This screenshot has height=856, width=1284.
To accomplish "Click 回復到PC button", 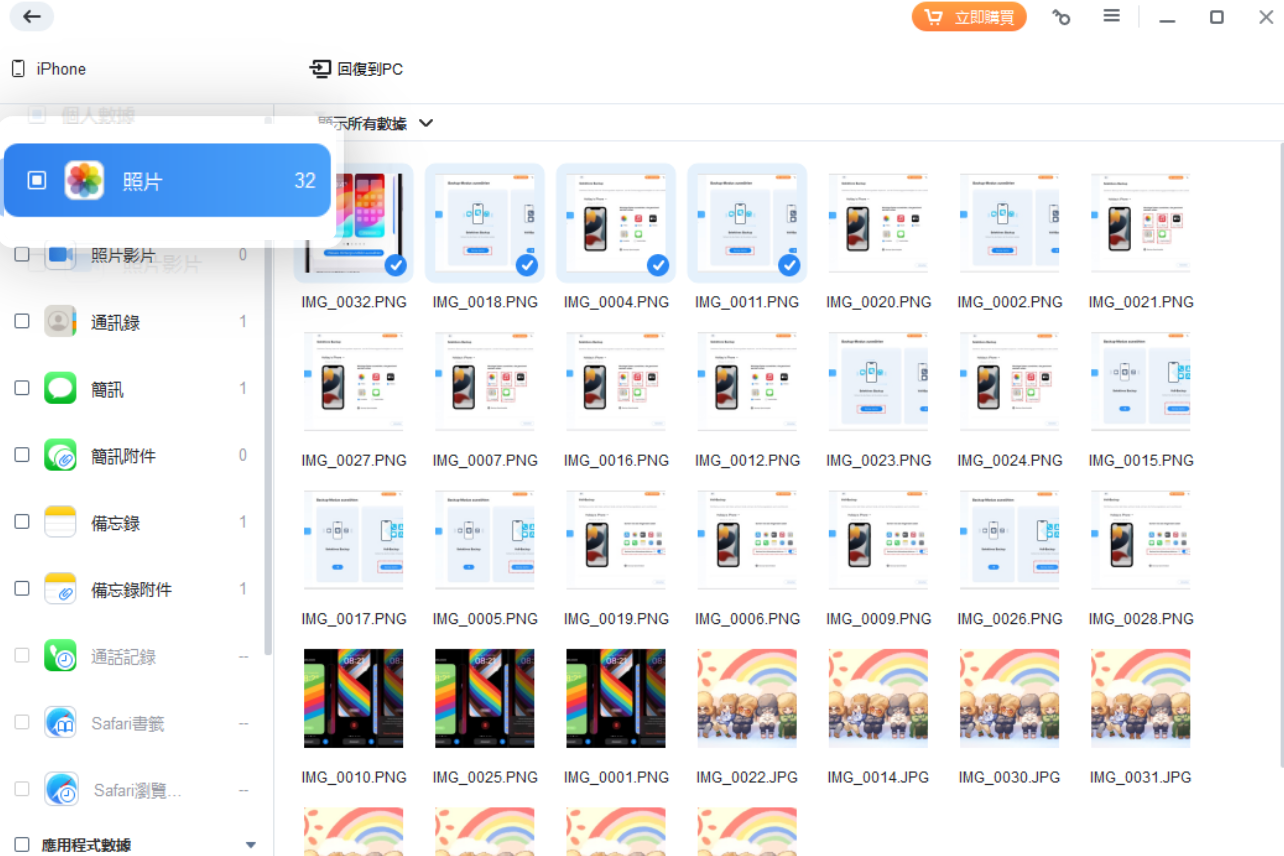I will pos(357,69).
